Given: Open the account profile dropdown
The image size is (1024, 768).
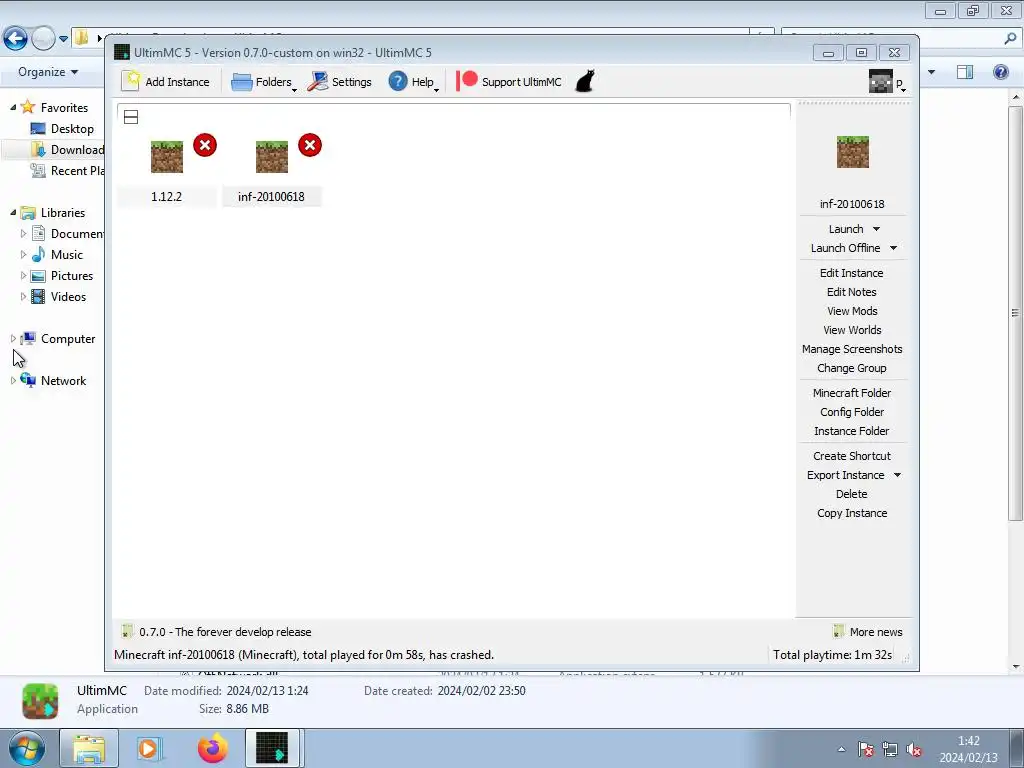Looking at the screenshot, I should 887,82.
